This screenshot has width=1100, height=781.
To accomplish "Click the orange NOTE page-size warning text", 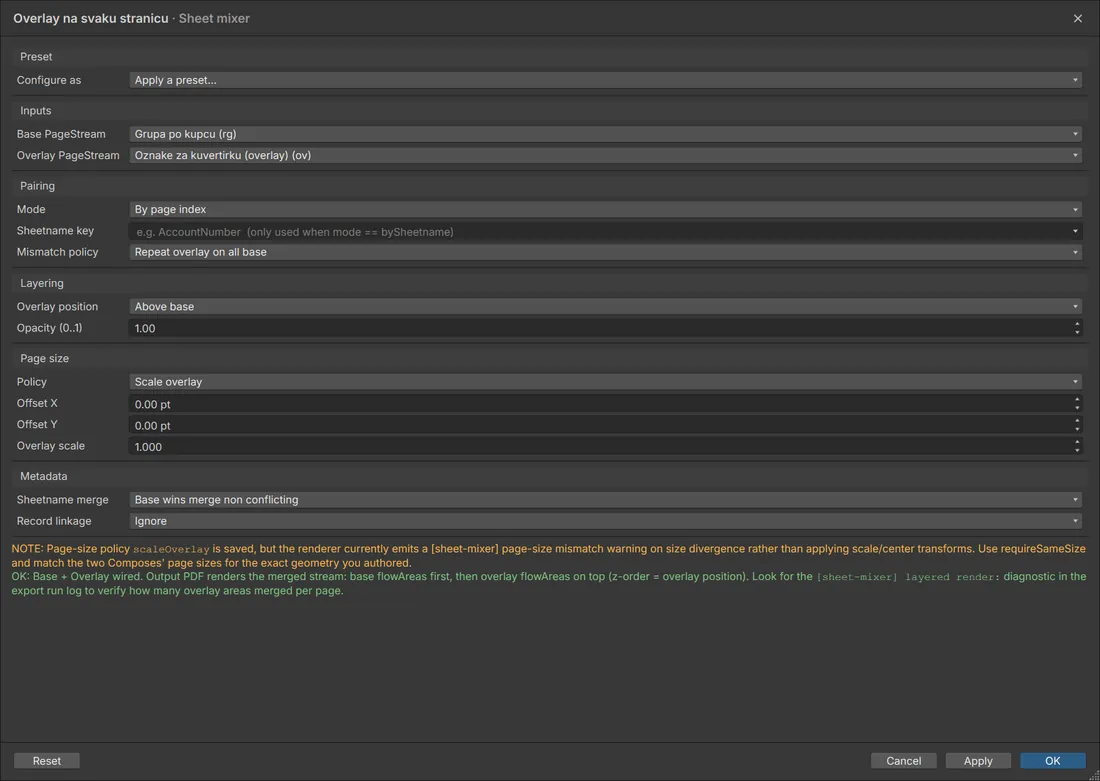I will point(549,556).
